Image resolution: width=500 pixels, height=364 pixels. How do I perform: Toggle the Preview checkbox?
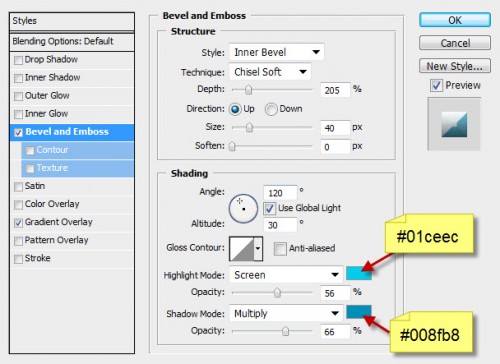point(436,86)
